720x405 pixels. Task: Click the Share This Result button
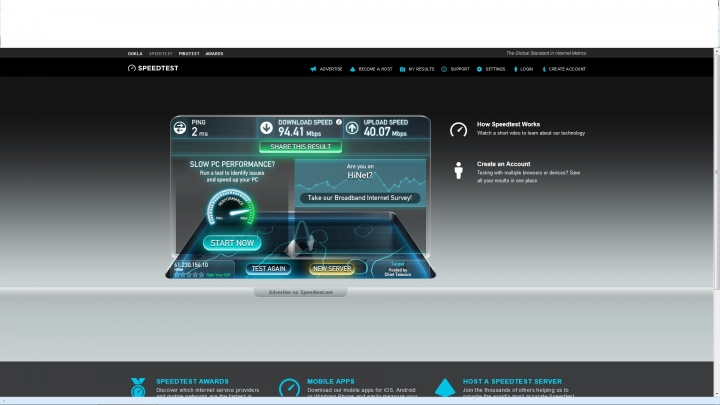click(x=300, y=147)
